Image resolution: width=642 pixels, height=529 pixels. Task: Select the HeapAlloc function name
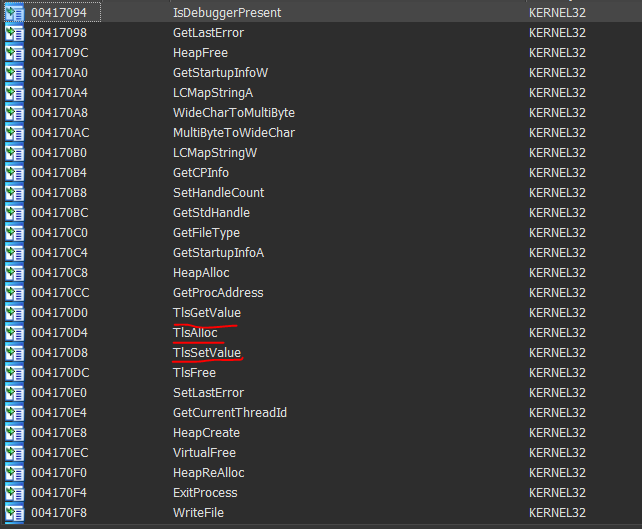[201, 273]
